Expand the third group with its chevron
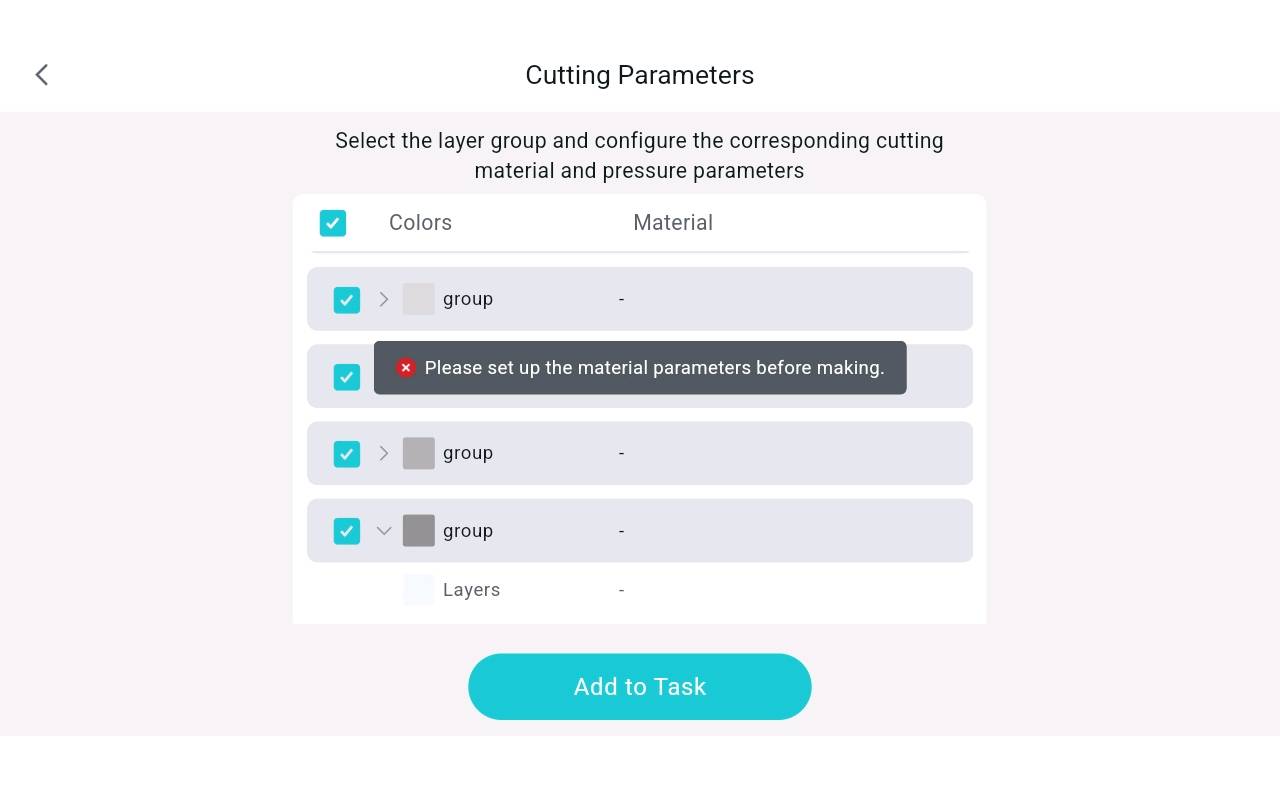Screen dimensions: 1280x800 click(384, 453)
